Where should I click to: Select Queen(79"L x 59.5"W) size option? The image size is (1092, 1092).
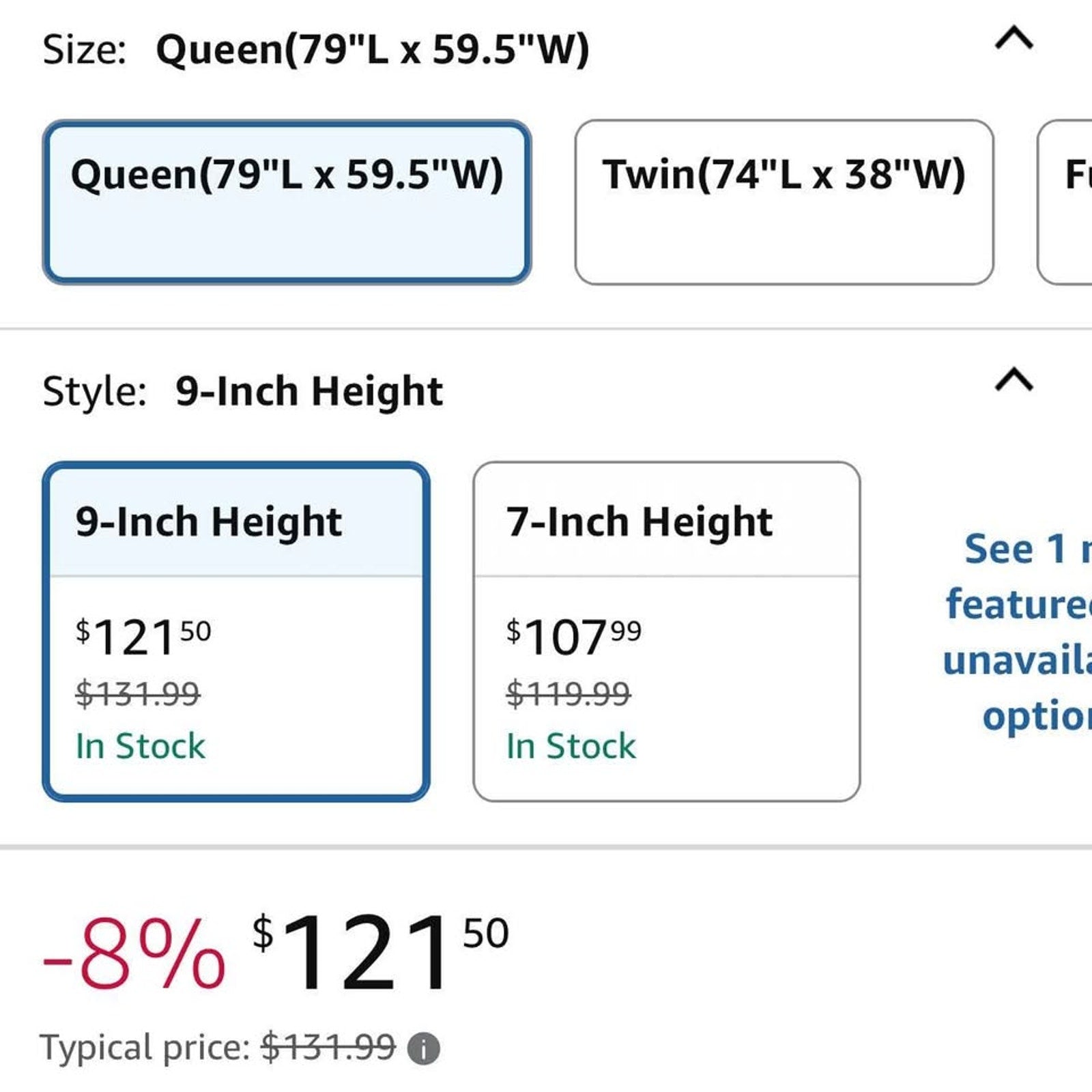click(287, 202)
